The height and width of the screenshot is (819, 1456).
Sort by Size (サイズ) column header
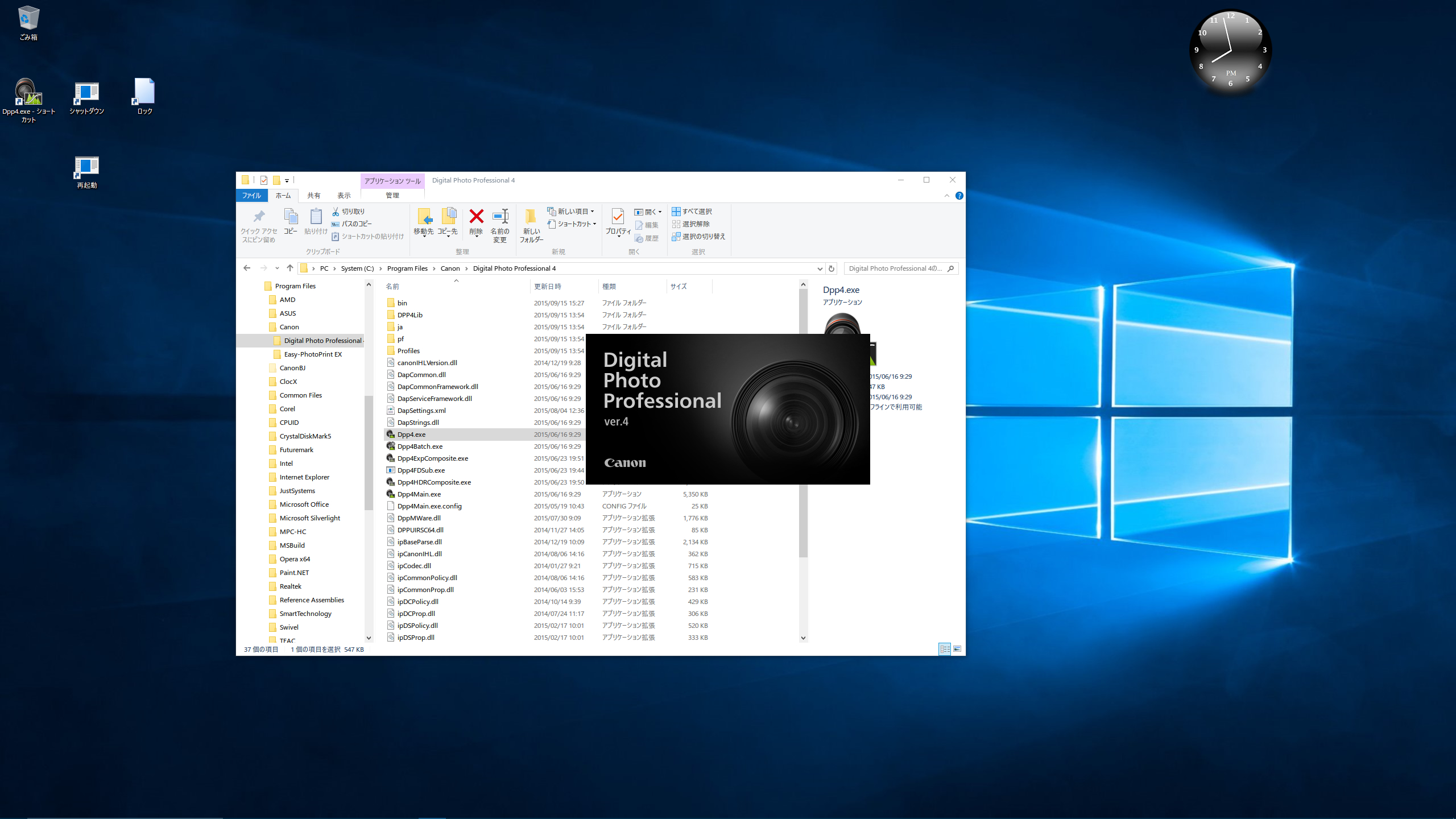[x=689, y=287]
